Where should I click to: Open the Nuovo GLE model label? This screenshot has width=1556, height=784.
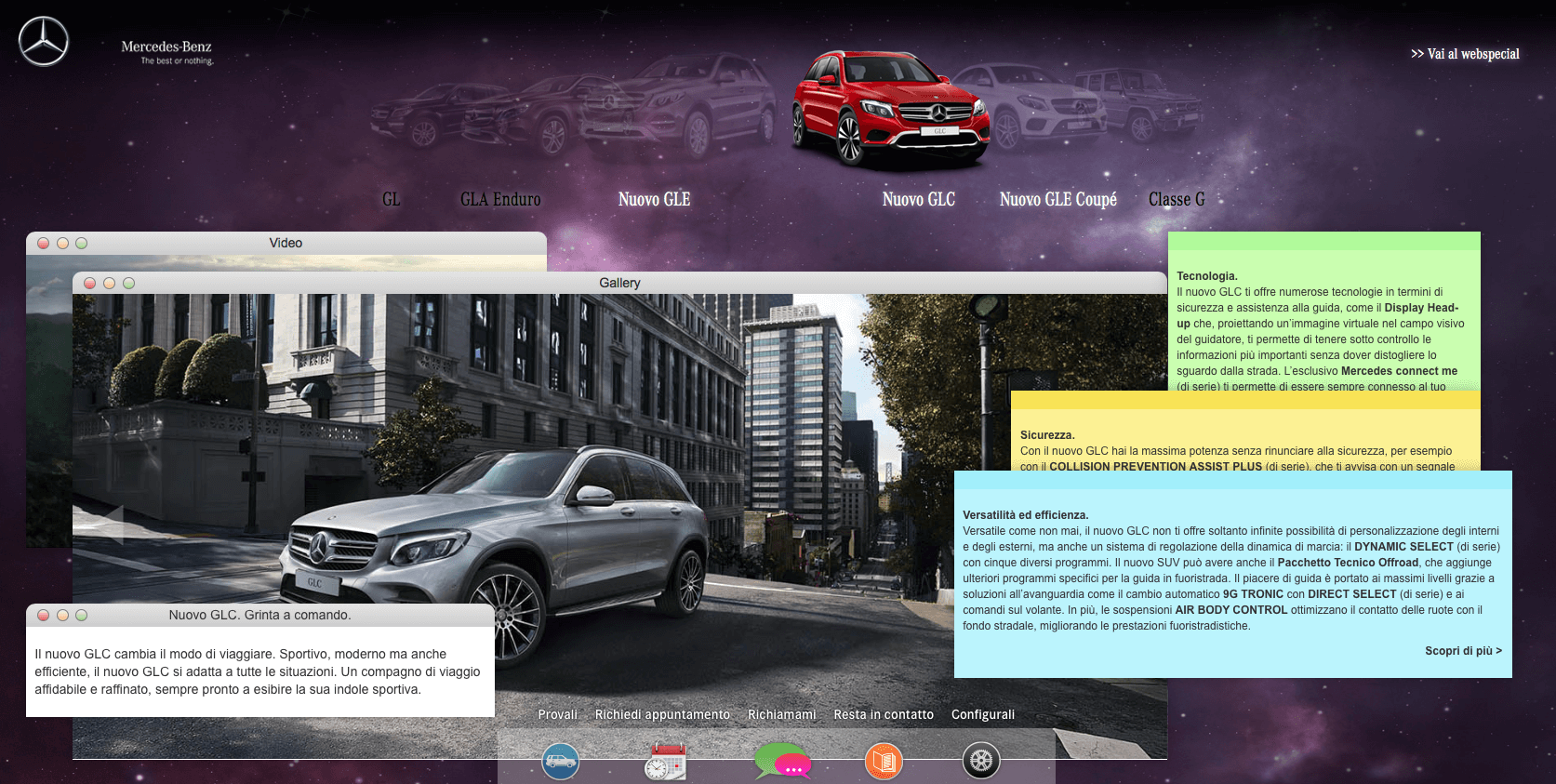click(654, 199)
